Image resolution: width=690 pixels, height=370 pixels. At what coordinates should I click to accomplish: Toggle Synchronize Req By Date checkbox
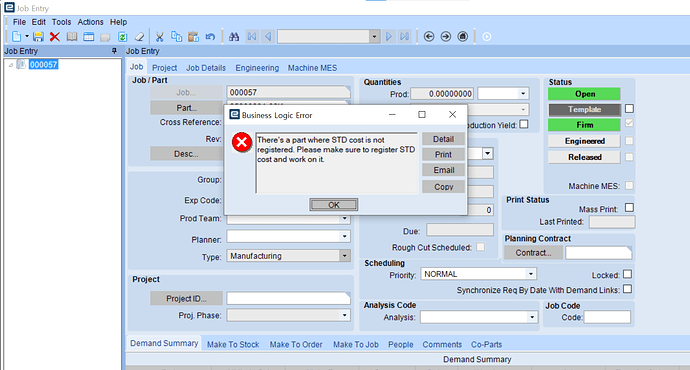[628, 289]
